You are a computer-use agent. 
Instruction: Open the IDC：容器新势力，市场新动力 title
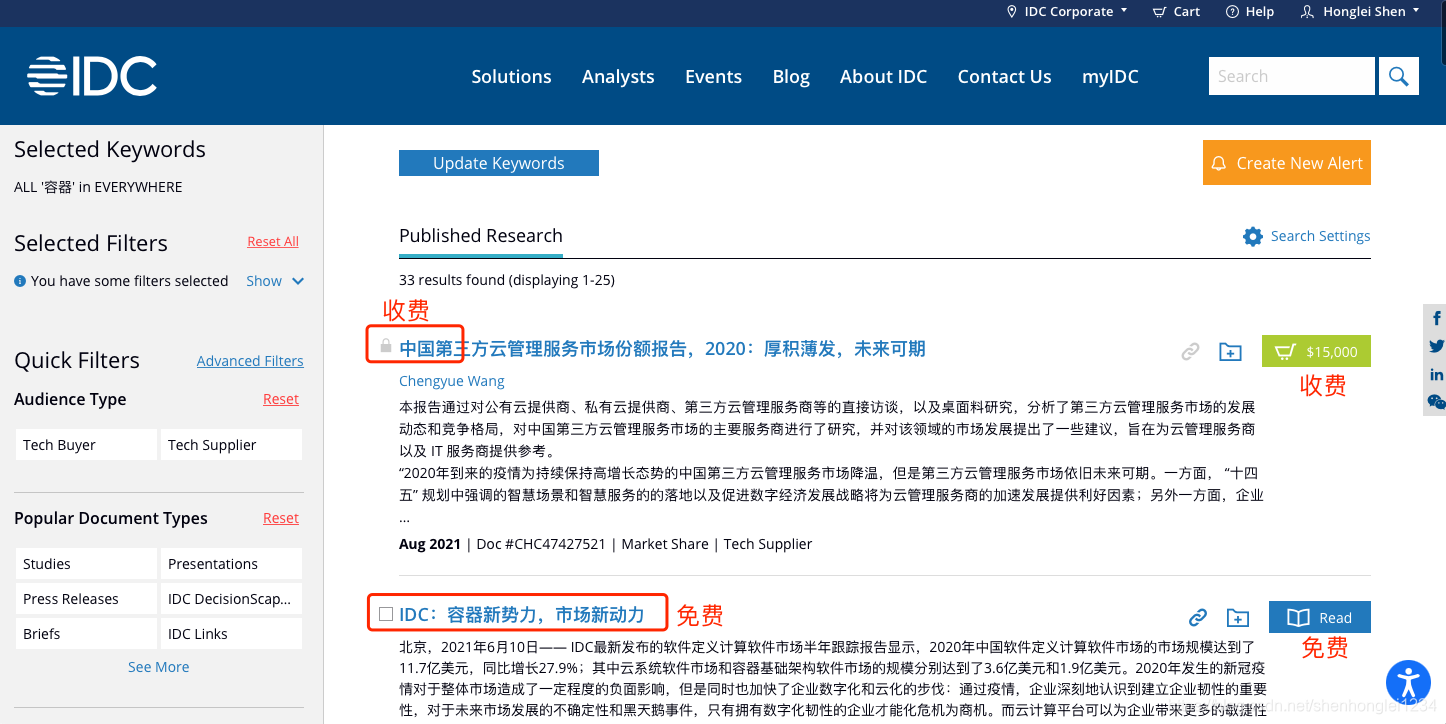(521, 614)
